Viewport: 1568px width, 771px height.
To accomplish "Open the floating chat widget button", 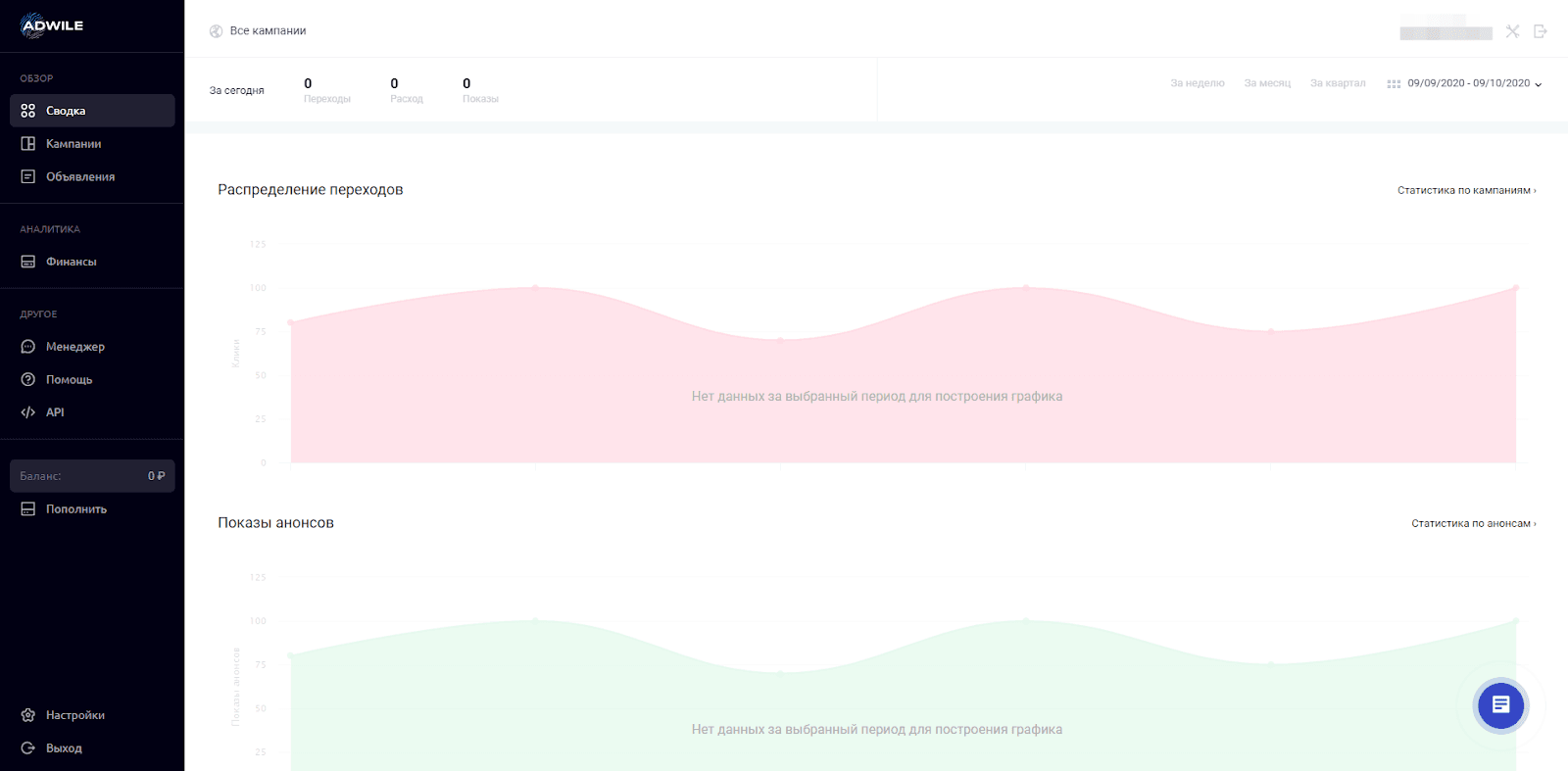I will pyautogui.click(x=1500, y=704).
